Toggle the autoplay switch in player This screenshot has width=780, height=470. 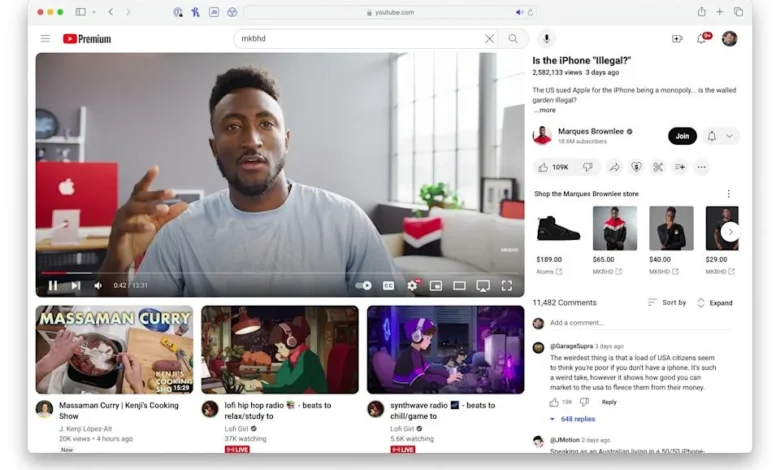coord(364,285)
